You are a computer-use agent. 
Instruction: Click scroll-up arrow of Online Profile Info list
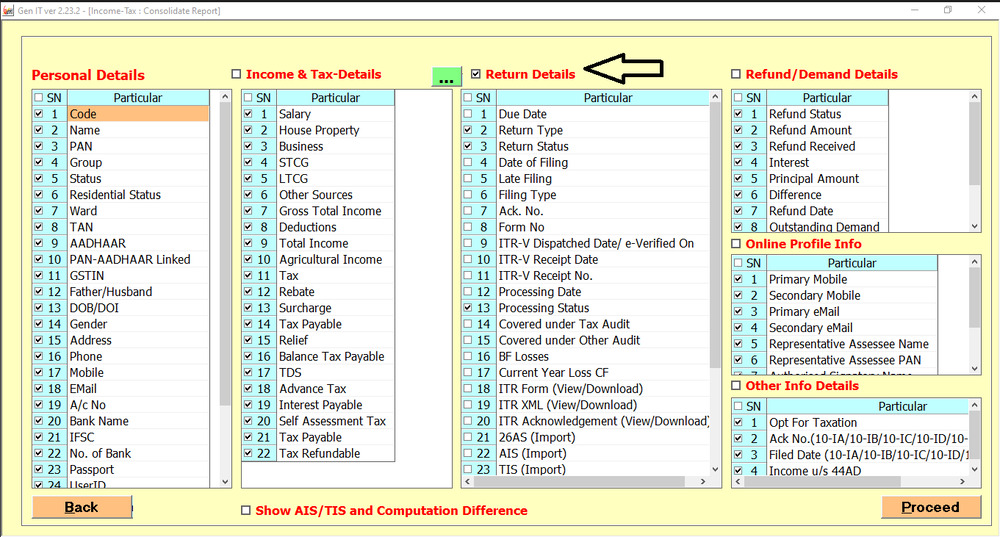975,263
